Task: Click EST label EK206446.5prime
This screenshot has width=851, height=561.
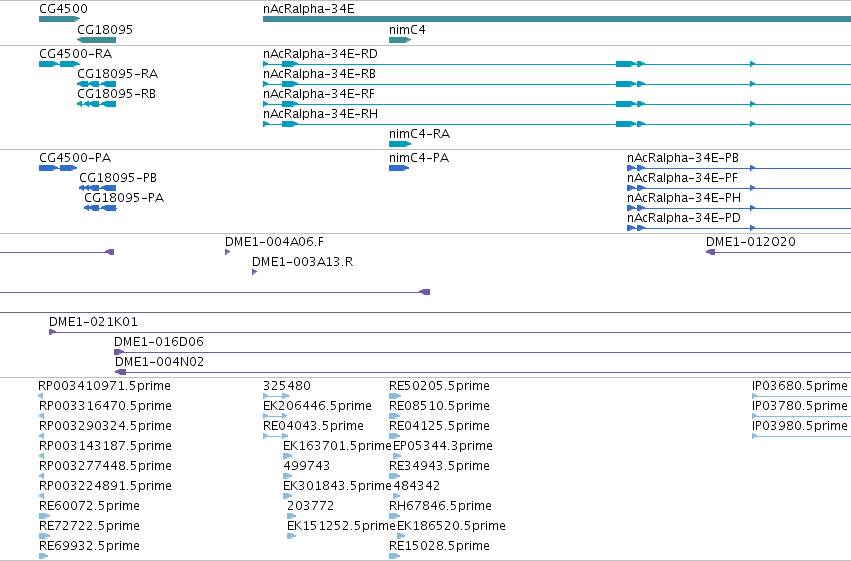Action: (317, 406)
